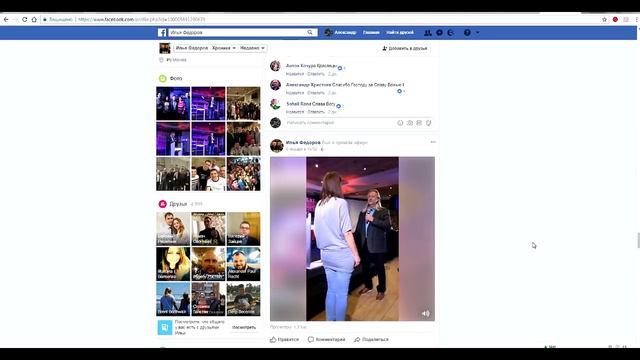The height and width of the screenshot is (360, 640).
Task: Click the blue common-things icon beside Посмотреть
Action: coord(165,327)
